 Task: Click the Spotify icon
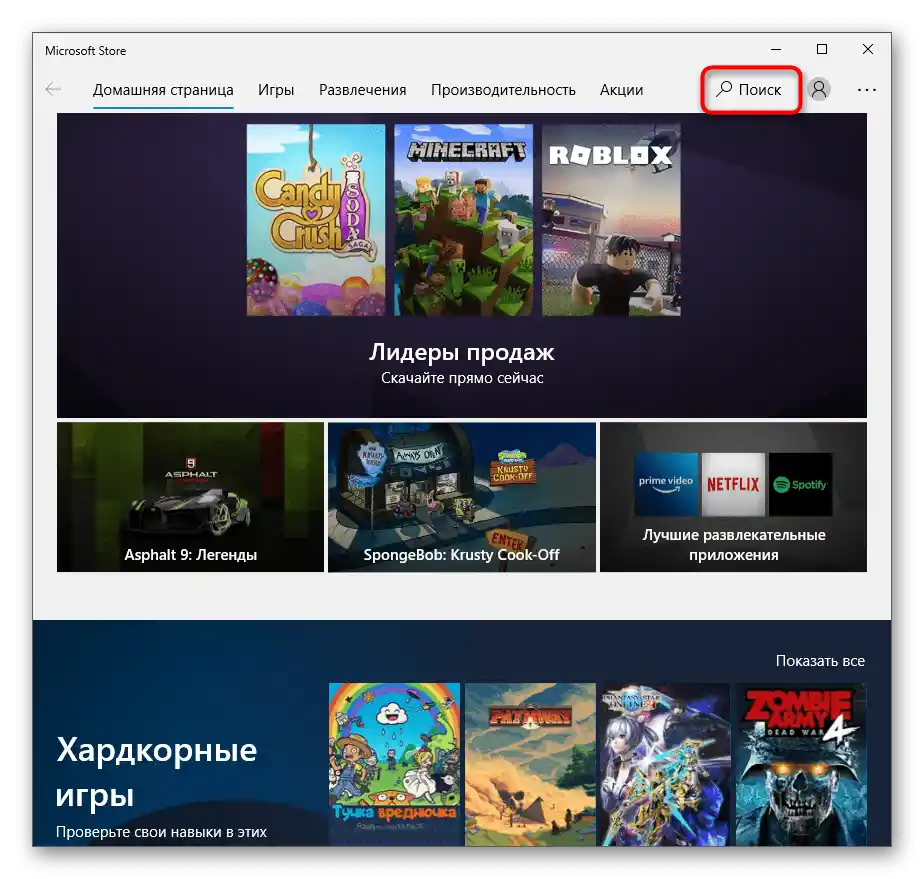point(800,484)
